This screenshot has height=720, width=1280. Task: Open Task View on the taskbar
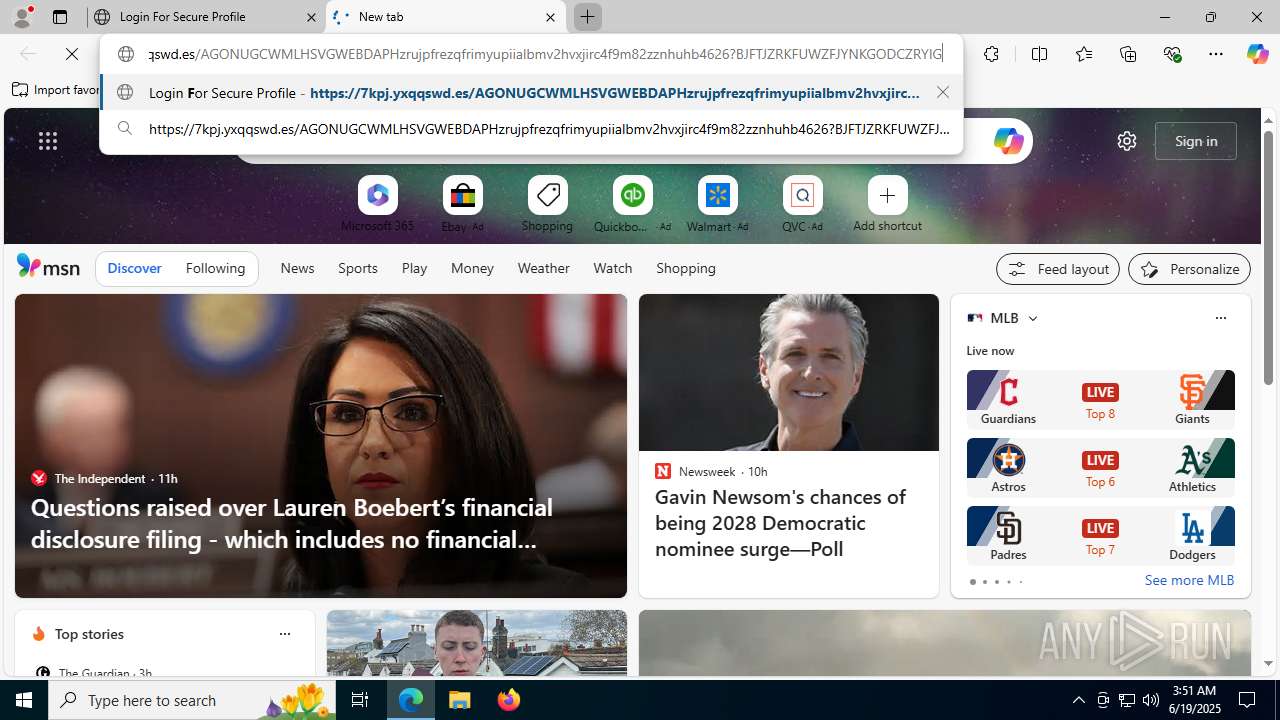pos(360,700)
